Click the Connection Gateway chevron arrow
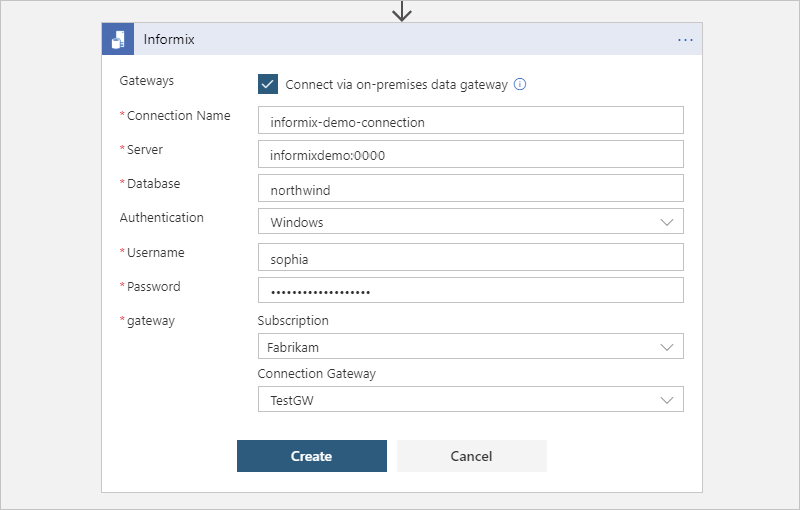The height and width of the screenshot is (510, 800). pyautogui.click(x=667, y=400)
